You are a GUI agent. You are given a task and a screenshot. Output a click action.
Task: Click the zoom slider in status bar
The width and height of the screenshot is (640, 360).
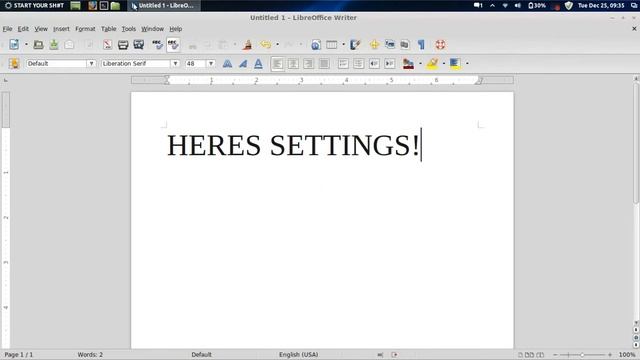tap(582, 355)
